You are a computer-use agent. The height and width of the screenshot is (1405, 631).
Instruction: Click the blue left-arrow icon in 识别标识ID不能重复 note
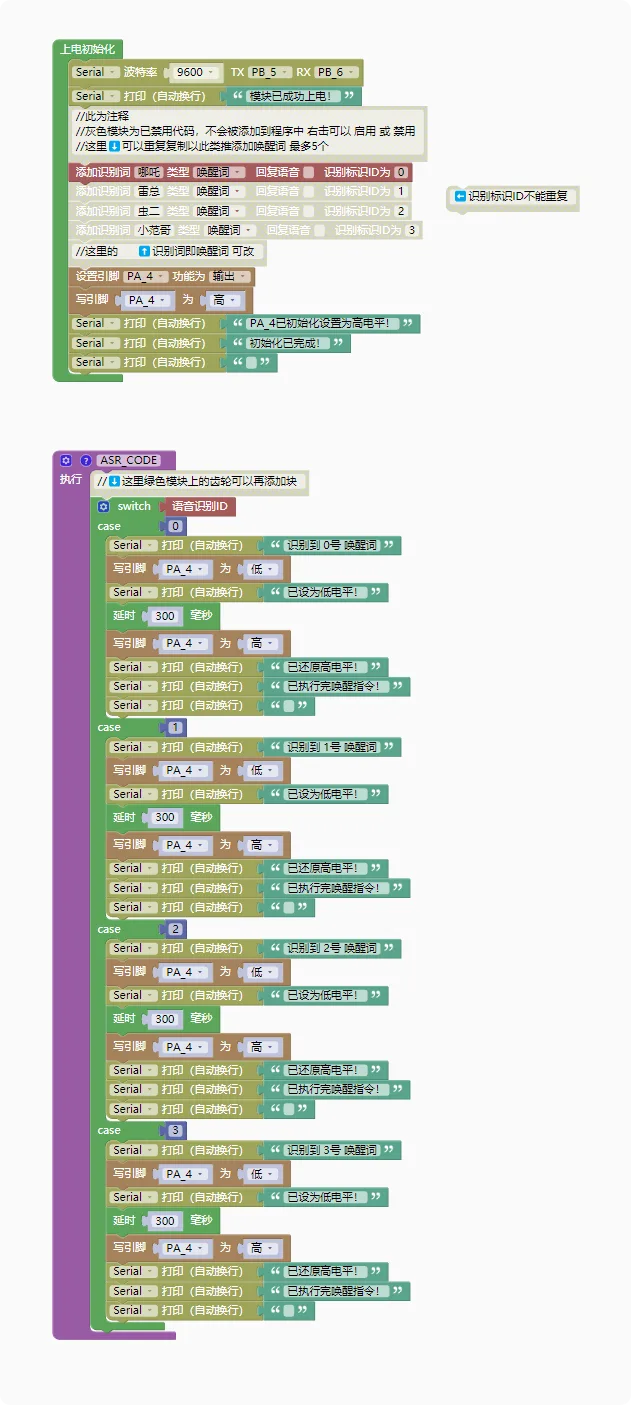click(460, 196)
